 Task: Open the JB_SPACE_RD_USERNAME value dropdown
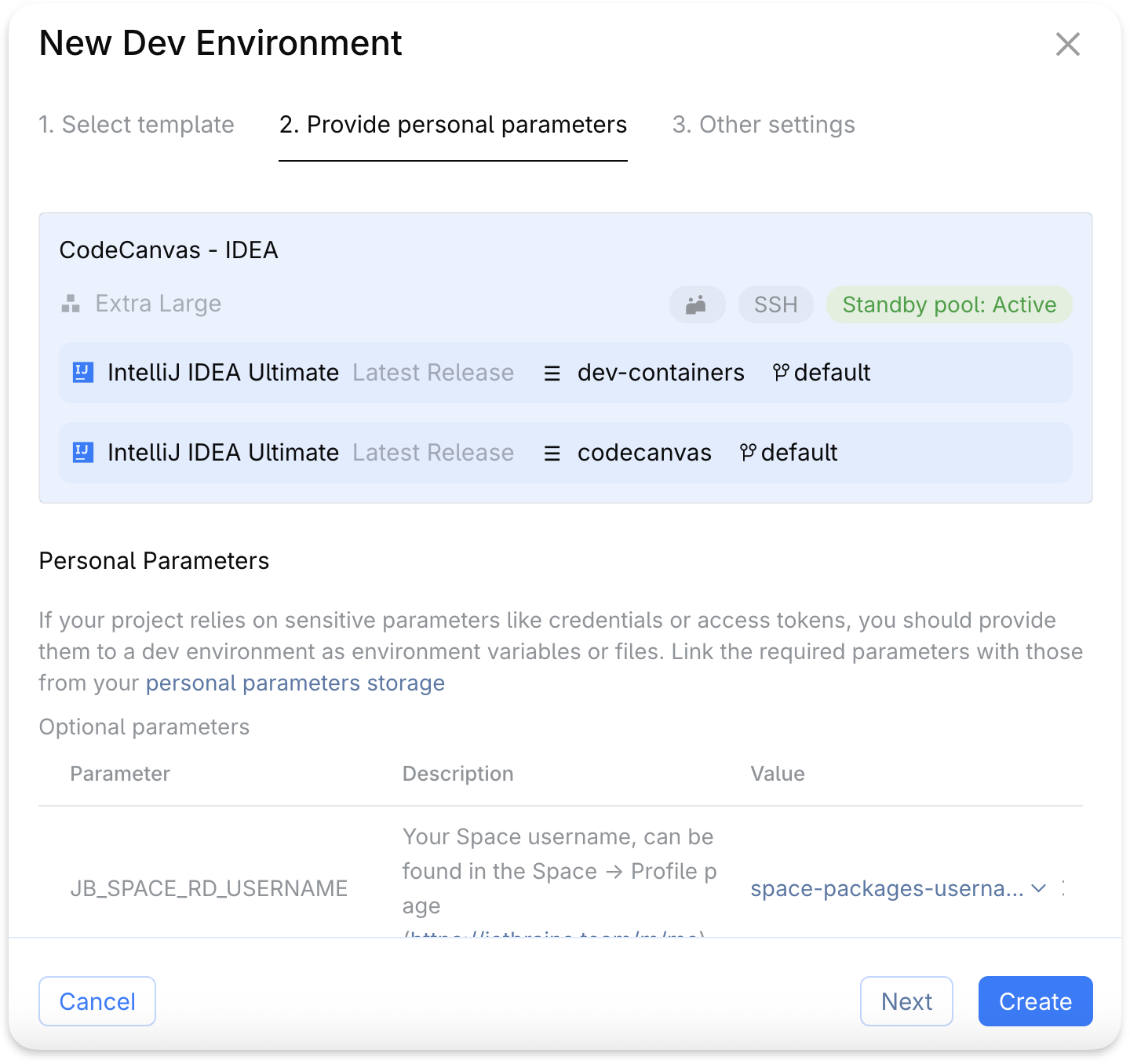(x=898, y=888)
